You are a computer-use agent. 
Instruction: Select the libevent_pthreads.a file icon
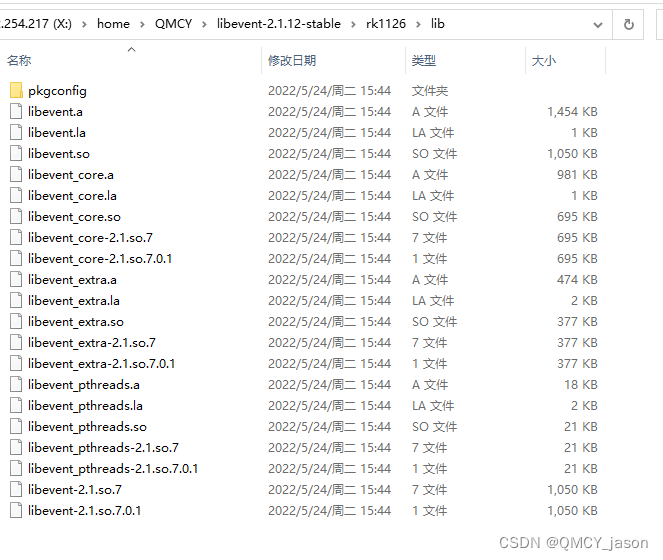(16, 384)
